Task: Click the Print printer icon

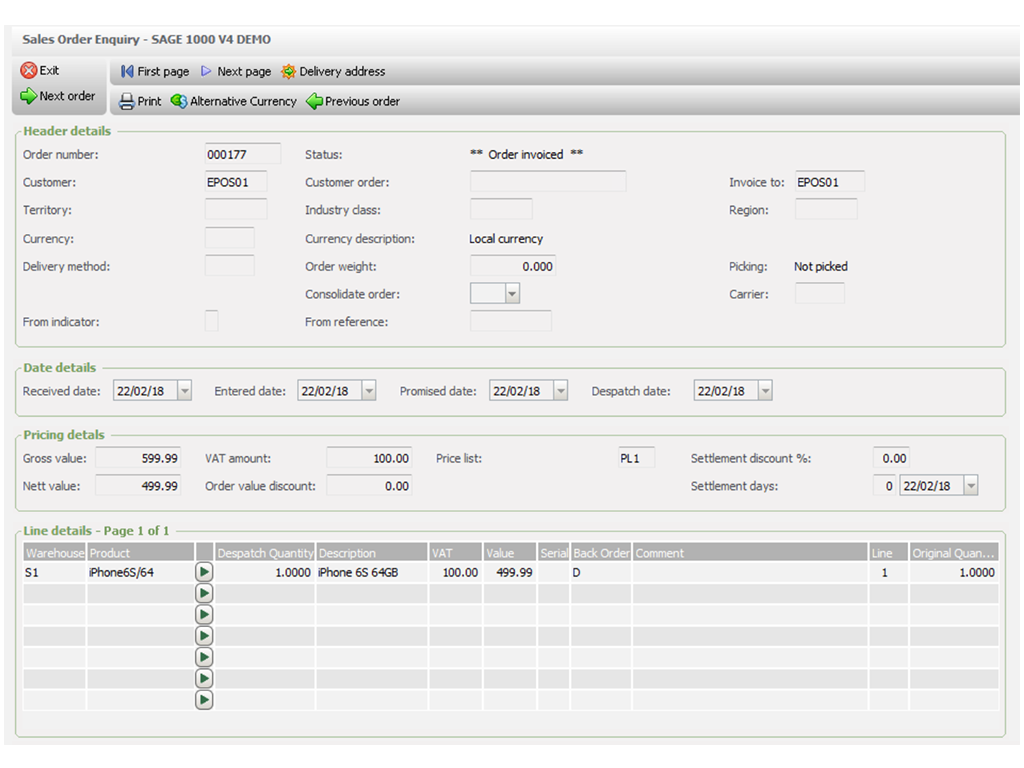Action: click(x=127, y=101)
